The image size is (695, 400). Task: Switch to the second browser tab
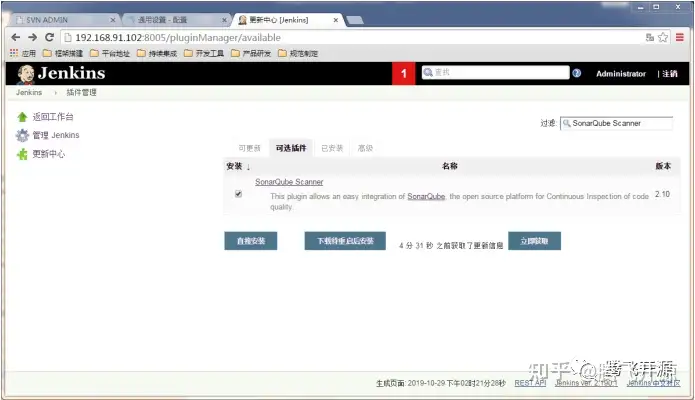point(175,20)
